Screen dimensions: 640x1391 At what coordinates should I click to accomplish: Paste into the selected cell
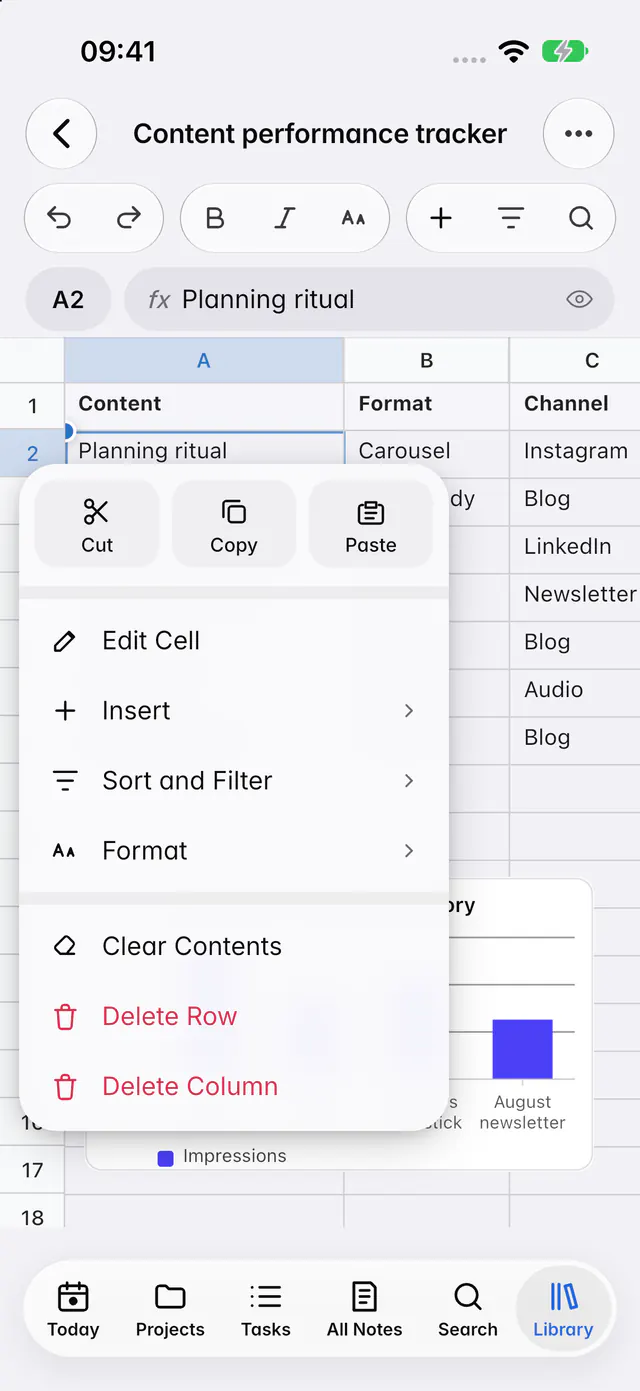[x=371, y=524]
